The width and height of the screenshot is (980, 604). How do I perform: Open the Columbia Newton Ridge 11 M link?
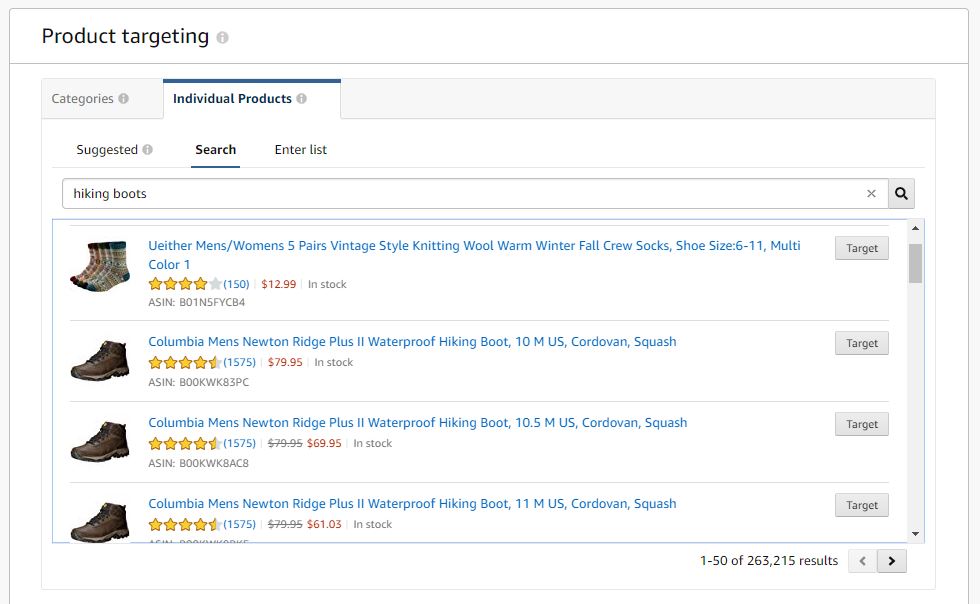[412, 504]
